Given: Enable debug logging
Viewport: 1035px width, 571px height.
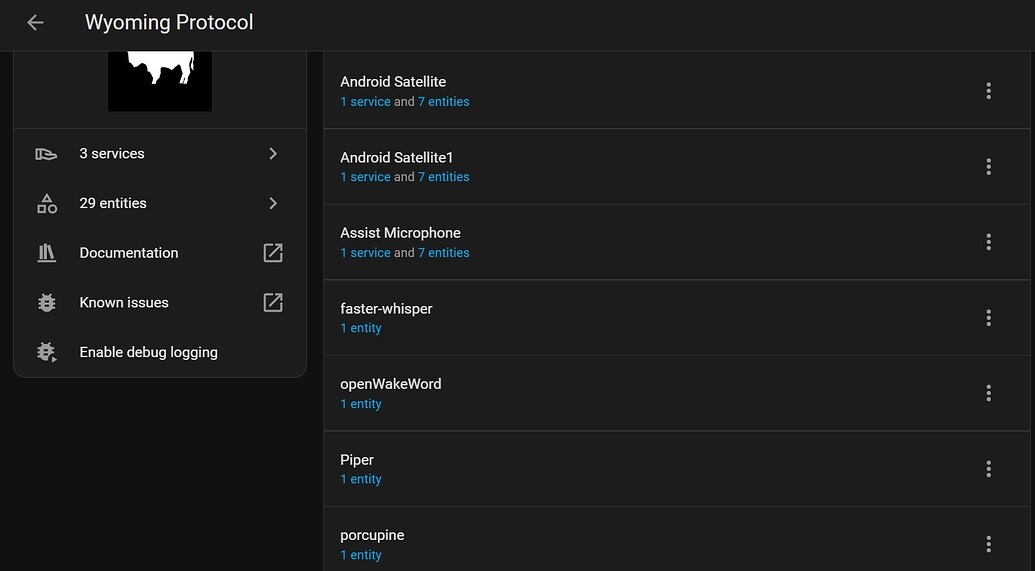Looking at the screenshot, I should (x=148, y=352).
